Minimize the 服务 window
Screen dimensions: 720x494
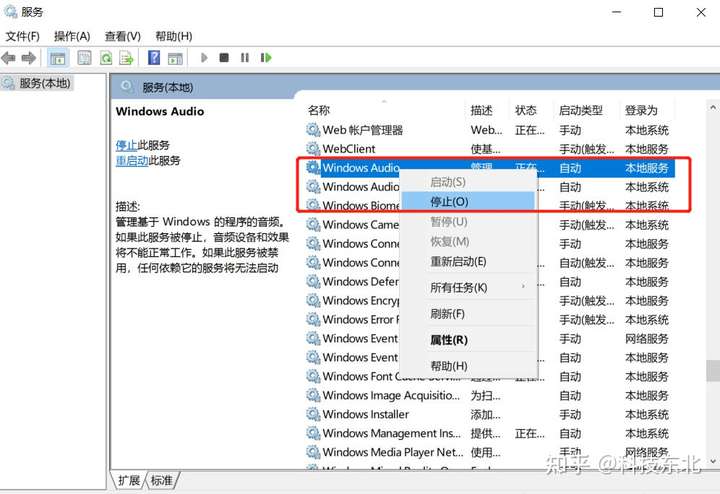(616, 12)
